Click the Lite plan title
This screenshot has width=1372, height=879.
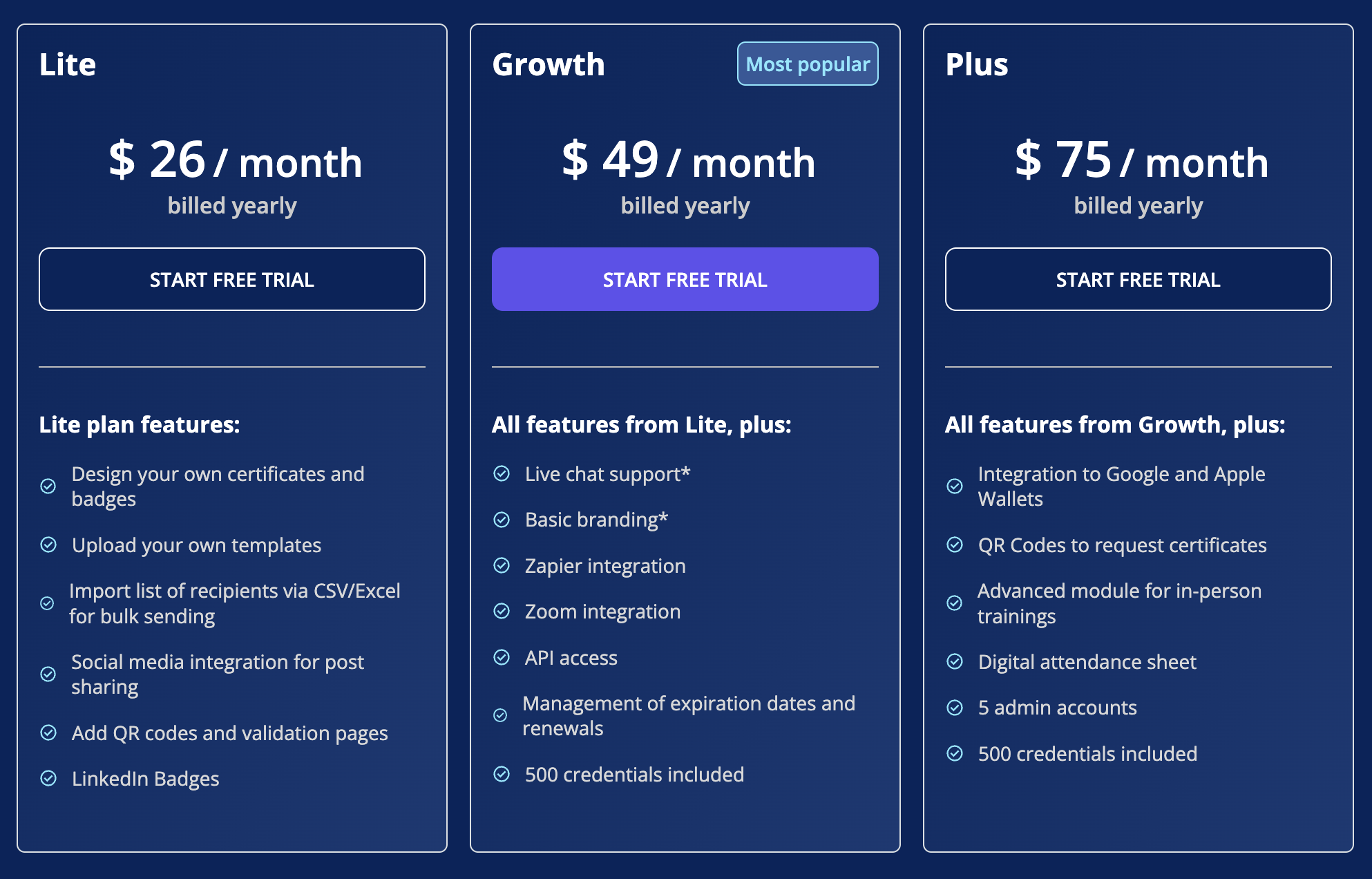tap(68, 64)
